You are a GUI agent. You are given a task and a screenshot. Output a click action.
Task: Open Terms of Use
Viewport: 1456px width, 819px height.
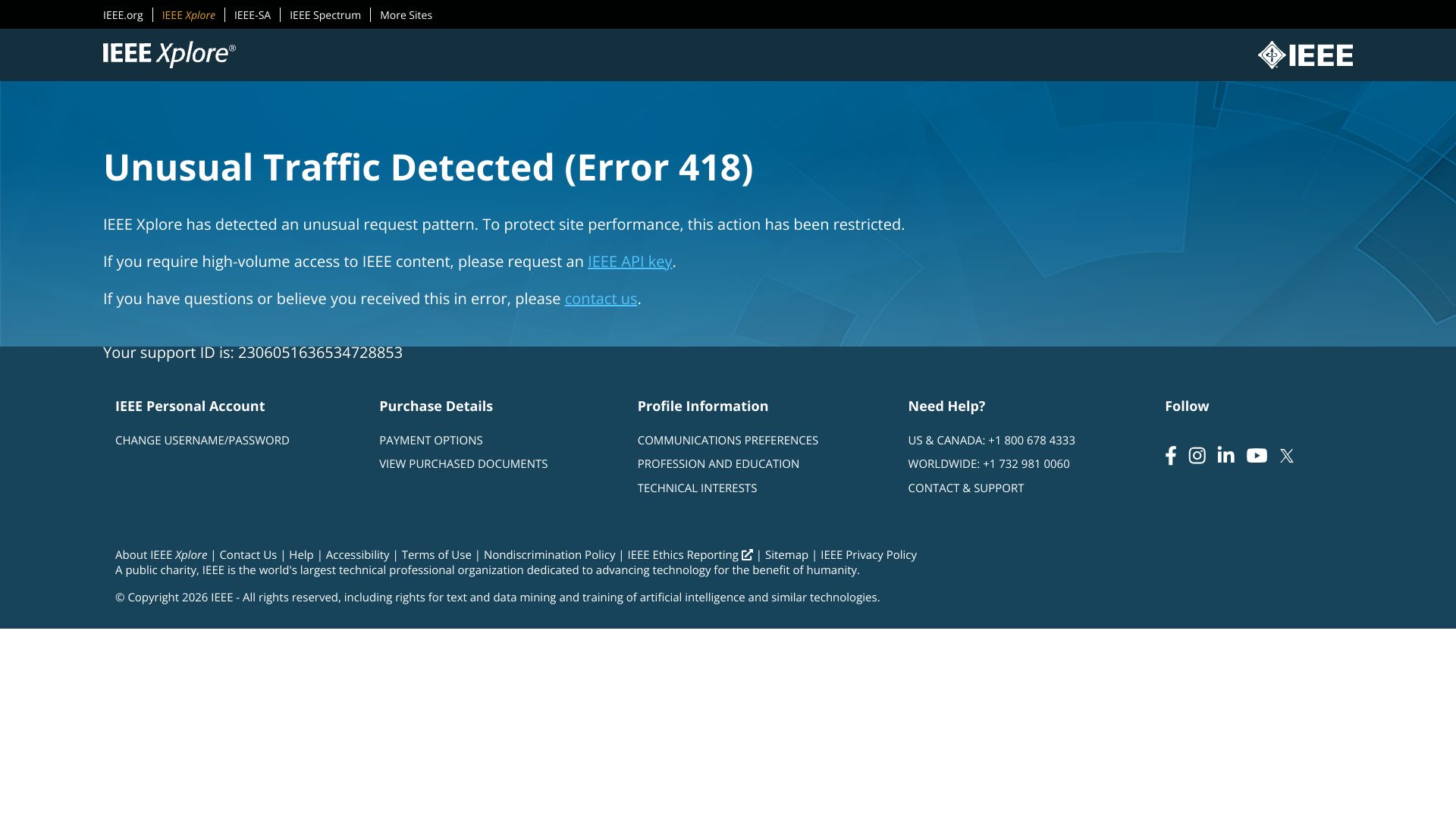pyautogui.click(x=436, y=555)
